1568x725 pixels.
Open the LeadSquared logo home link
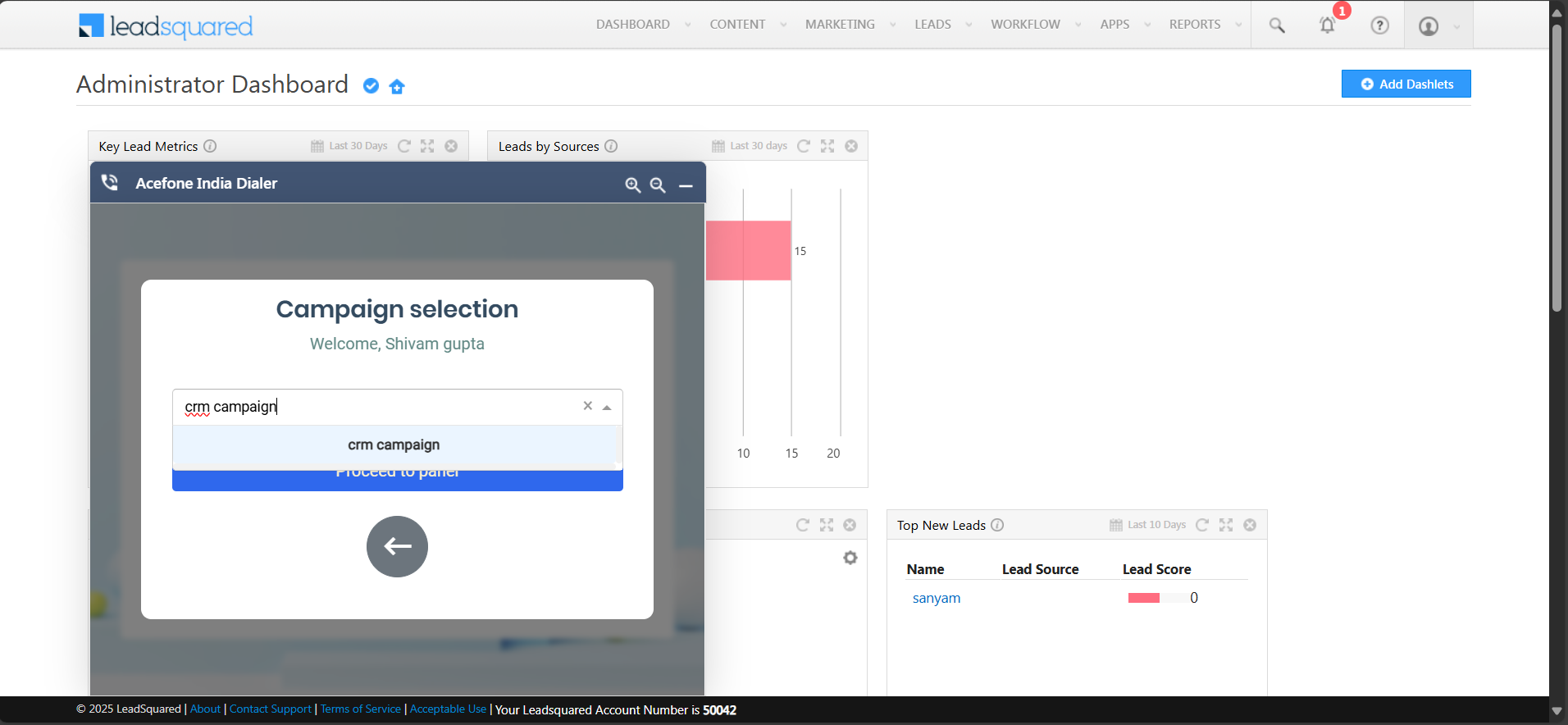(166, 26)
